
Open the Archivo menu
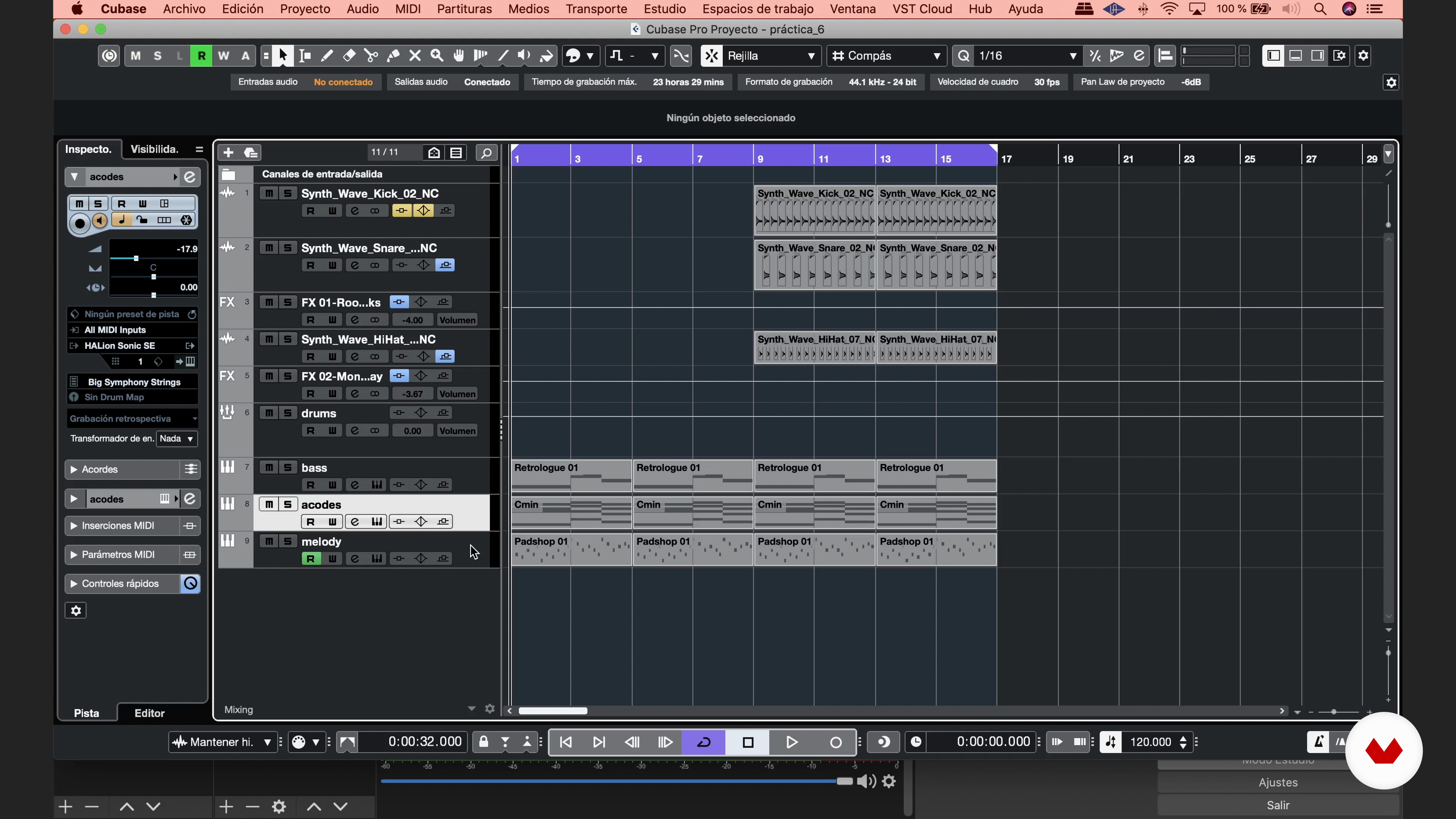point(184,9)
